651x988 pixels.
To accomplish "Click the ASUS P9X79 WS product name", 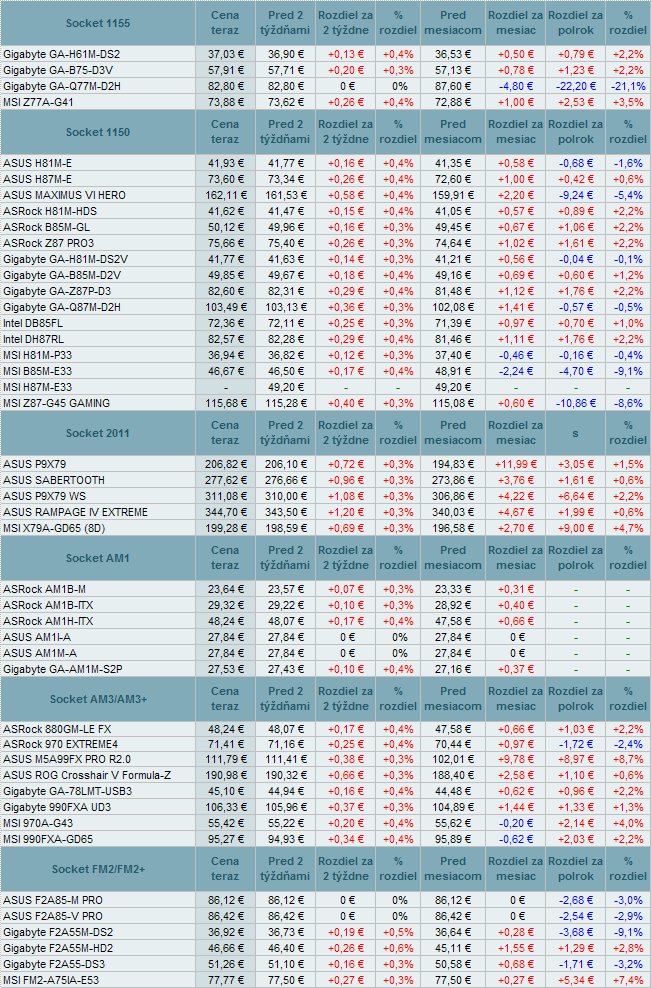I will (44, 497).
